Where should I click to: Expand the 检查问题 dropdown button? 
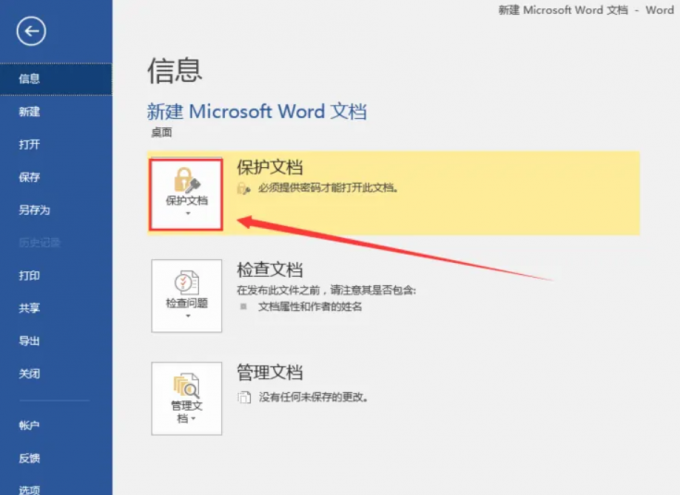(x=186, y=296)
